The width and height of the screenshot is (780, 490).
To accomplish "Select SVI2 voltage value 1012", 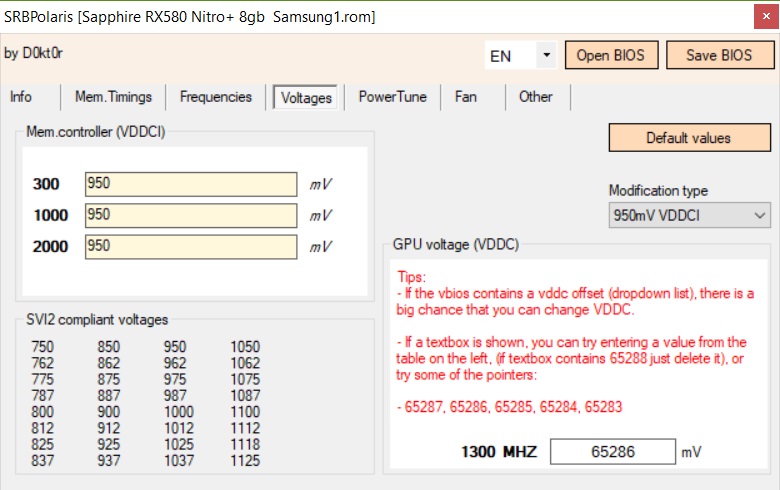I will pos(179,428).
